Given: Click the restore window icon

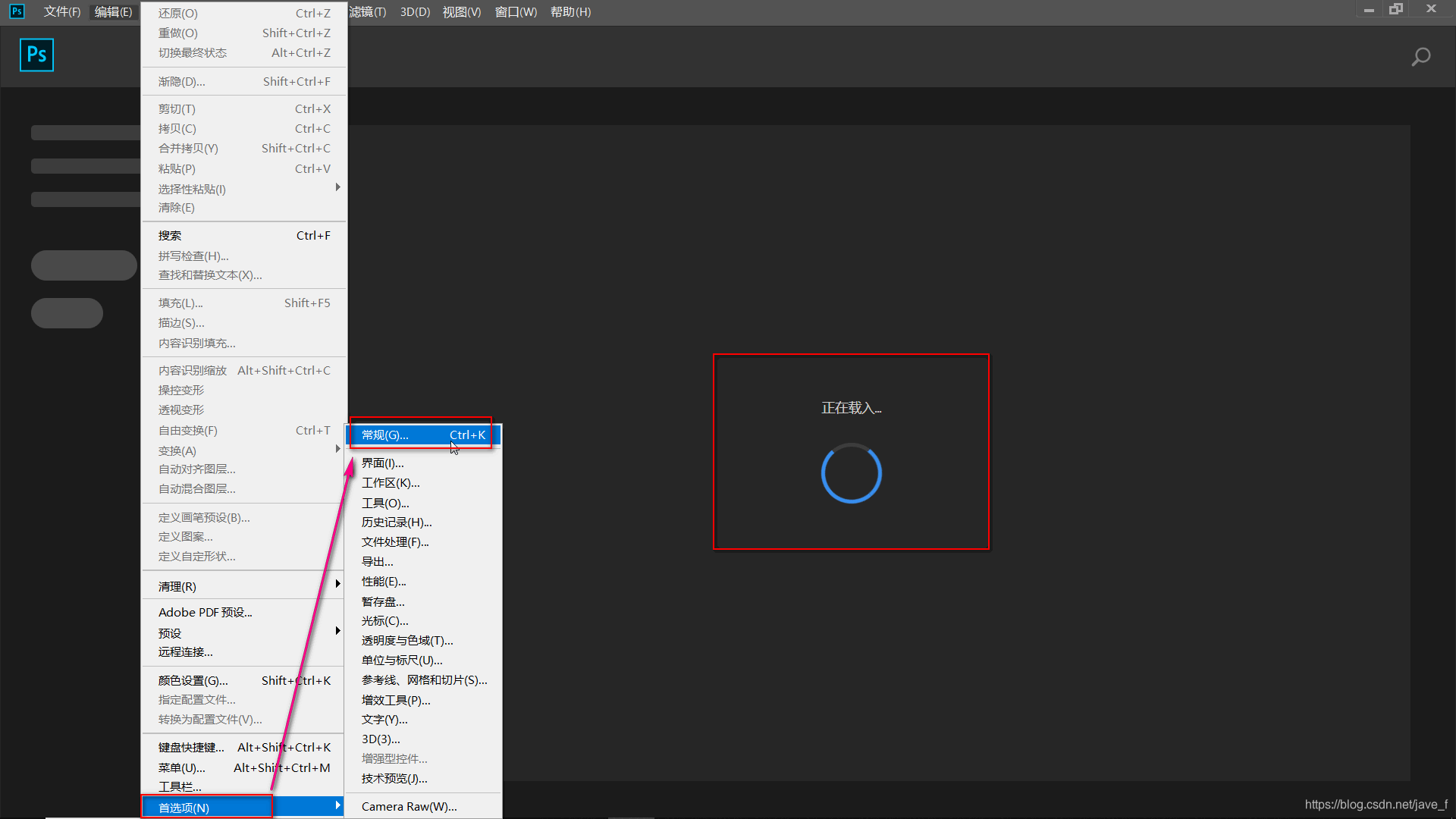Looking at the screenshot, I should click(1396, 9).
